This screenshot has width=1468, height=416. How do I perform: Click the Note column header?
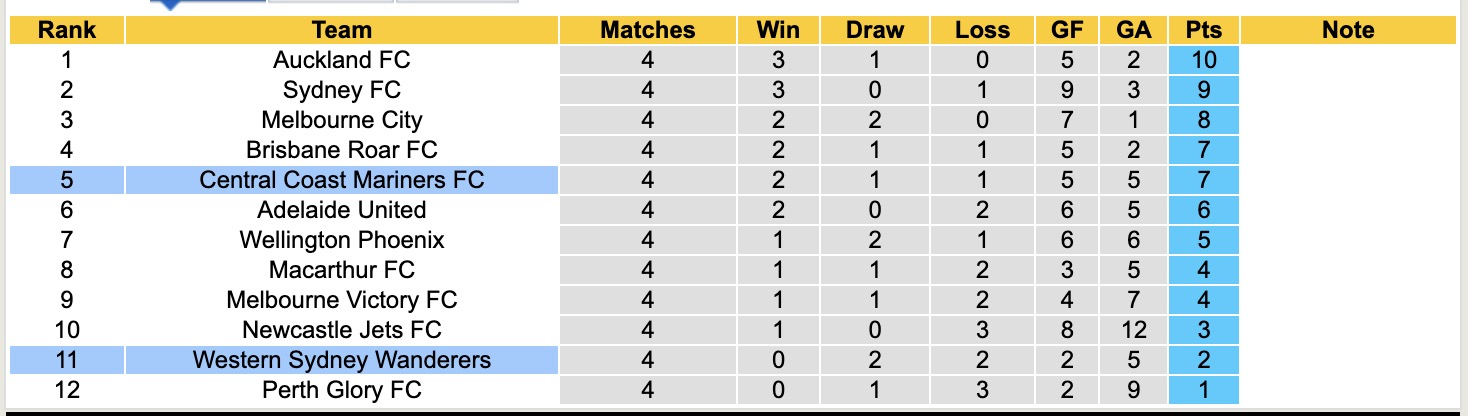pos(1348,30)
